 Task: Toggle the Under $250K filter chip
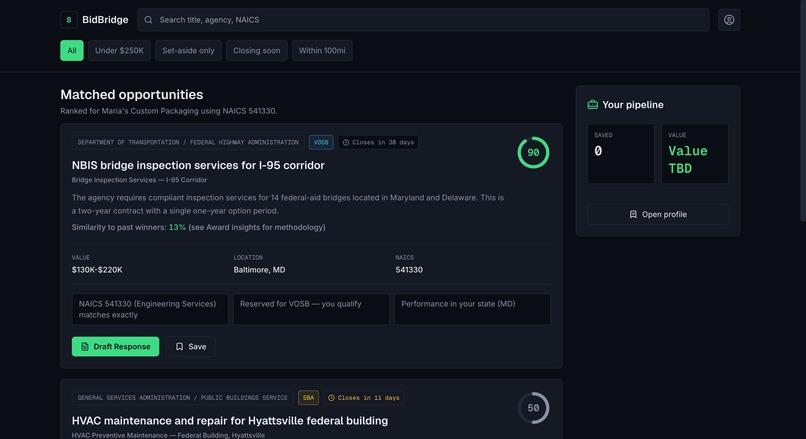(x=119, y=50)
